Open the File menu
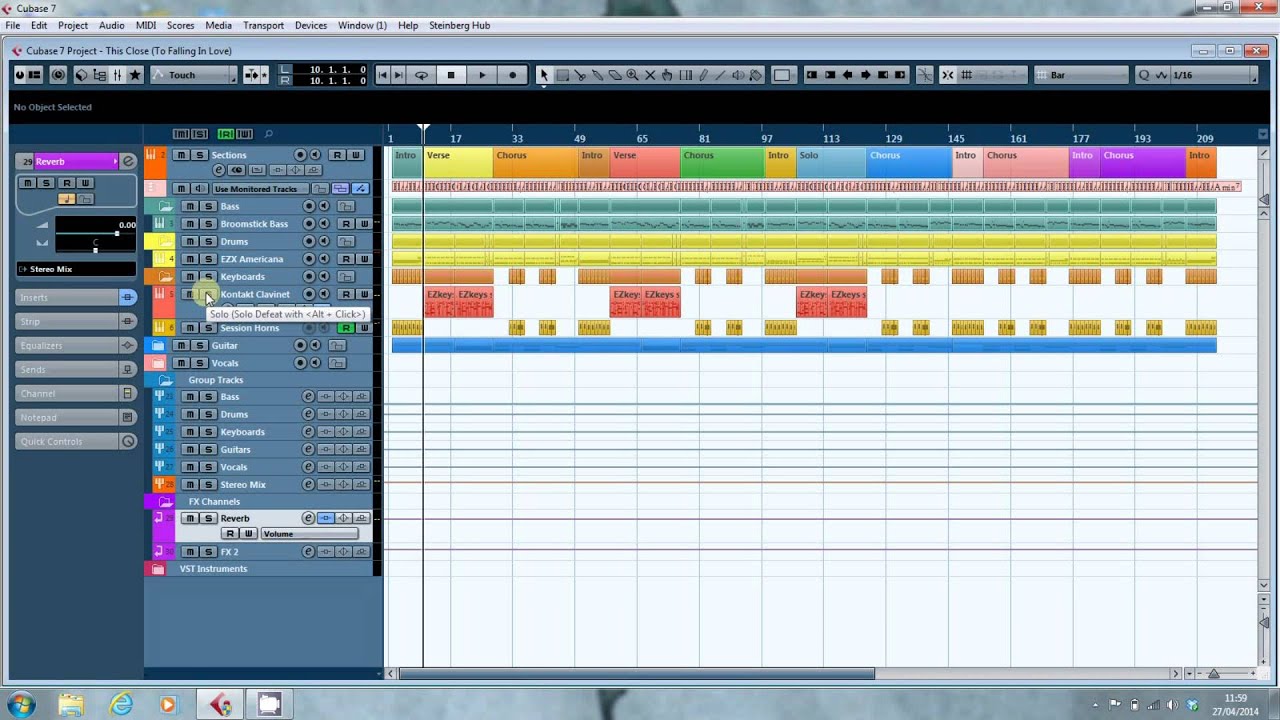Viewport: 1280px width, 720px height. pyautogui.click(x=13, y=25)
